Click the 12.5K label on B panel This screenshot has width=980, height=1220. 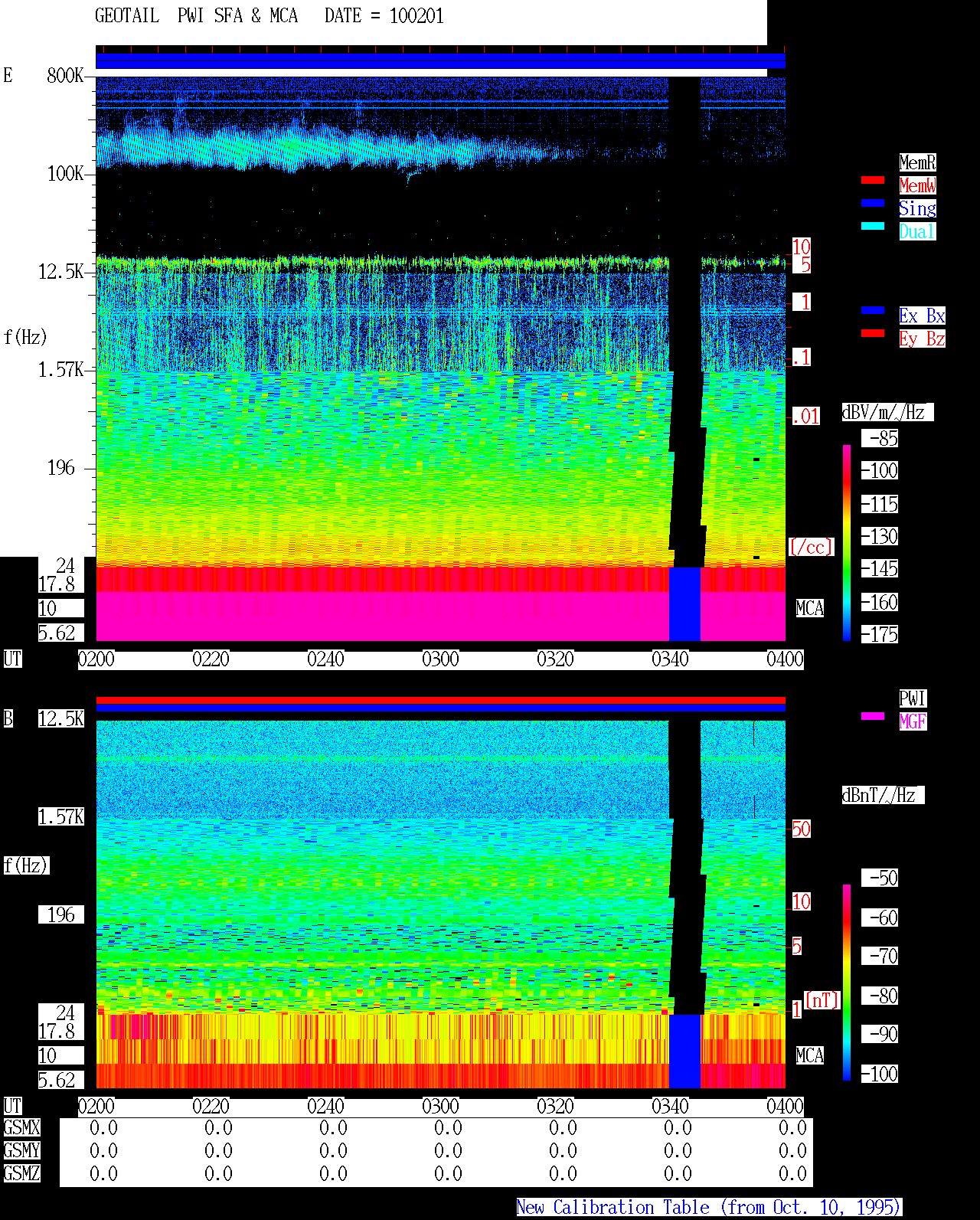[61, 718]
